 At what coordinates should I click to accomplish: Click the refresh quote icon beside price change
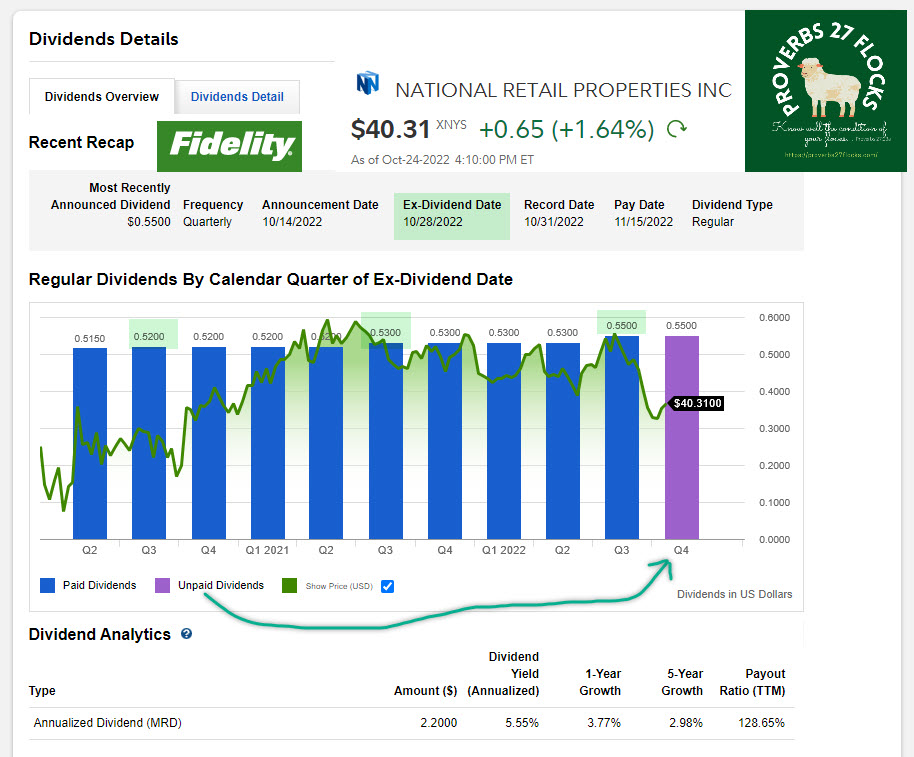(x=677, y=129)
